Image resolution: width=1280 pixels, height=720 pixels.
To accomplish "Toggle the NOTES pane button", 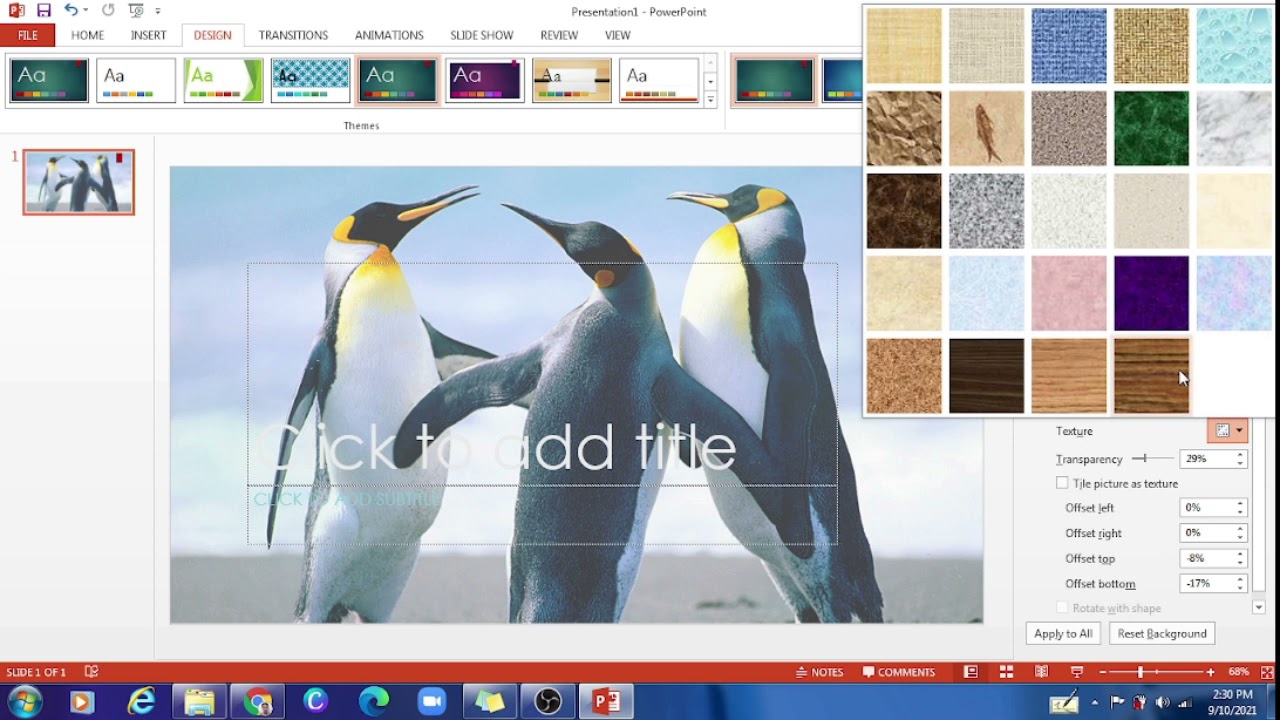I will 819,672.
